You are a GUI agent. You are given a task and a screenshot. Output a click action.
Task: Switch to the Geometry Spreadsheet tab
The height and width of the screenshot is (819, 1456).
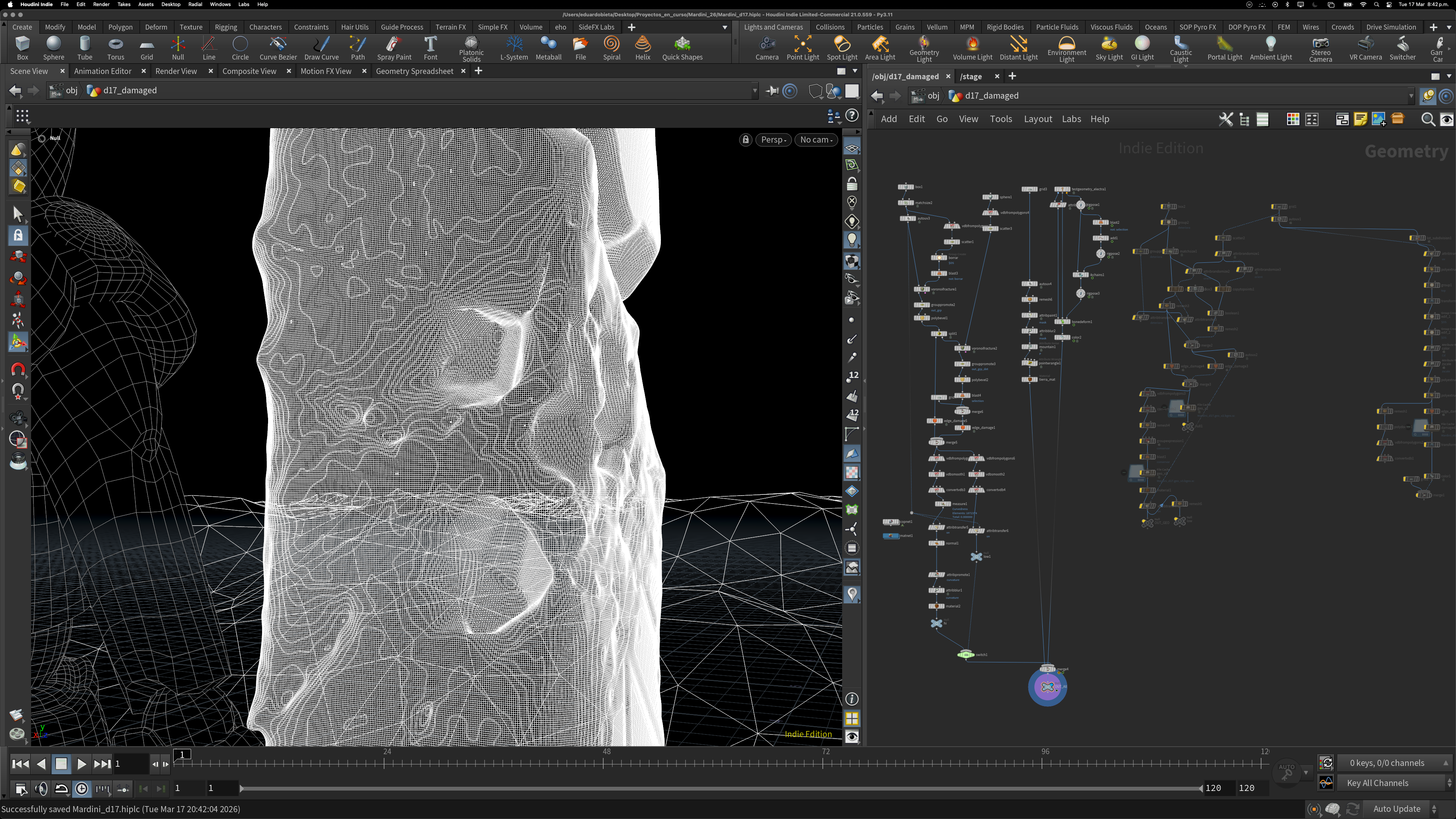coord(414,71)
